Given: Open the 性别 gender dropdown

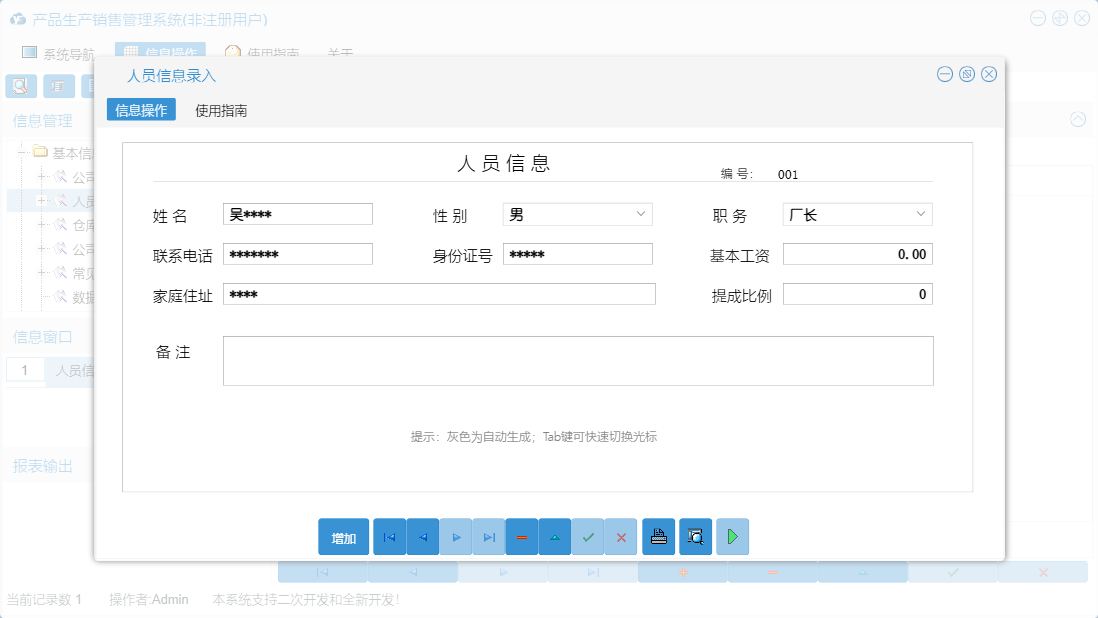Looking at the screenshot, I should [x=641, y=214].
